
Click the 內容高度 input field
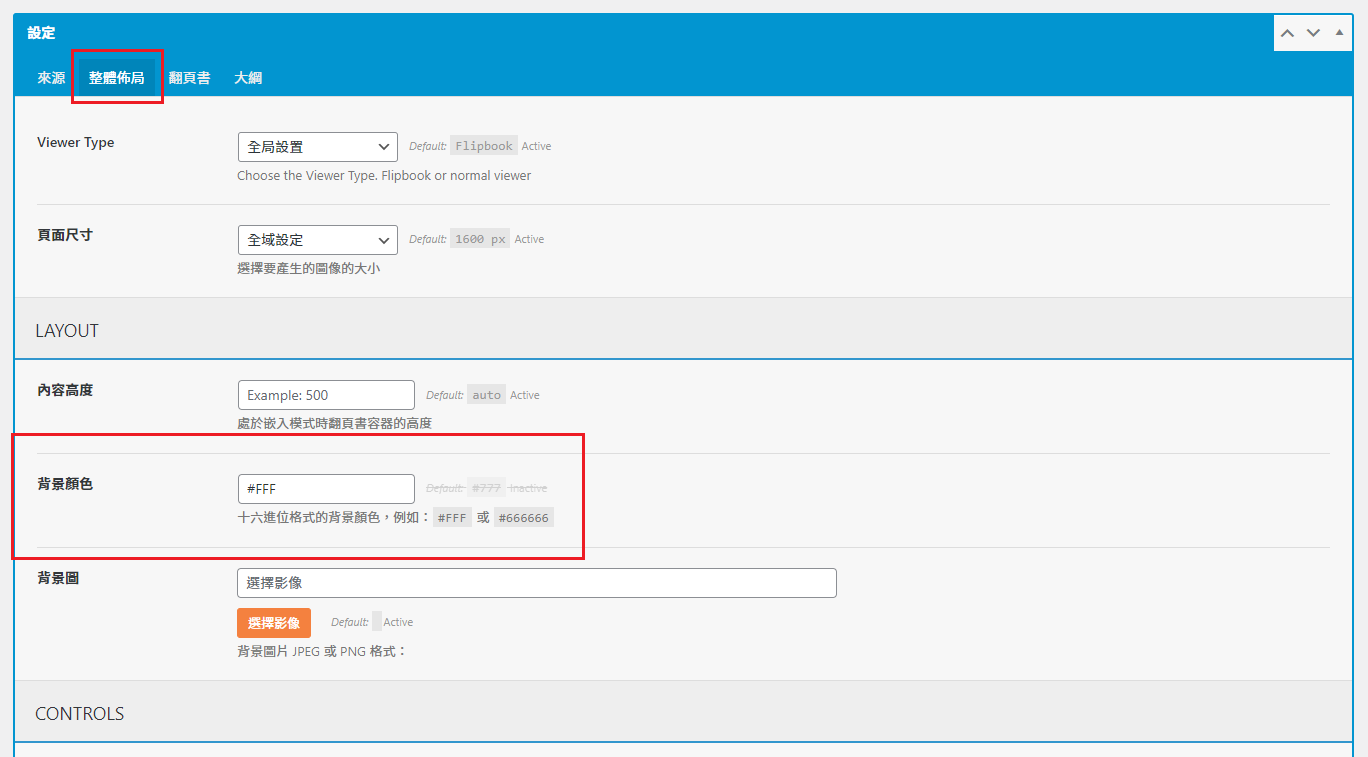click(326, 395)
